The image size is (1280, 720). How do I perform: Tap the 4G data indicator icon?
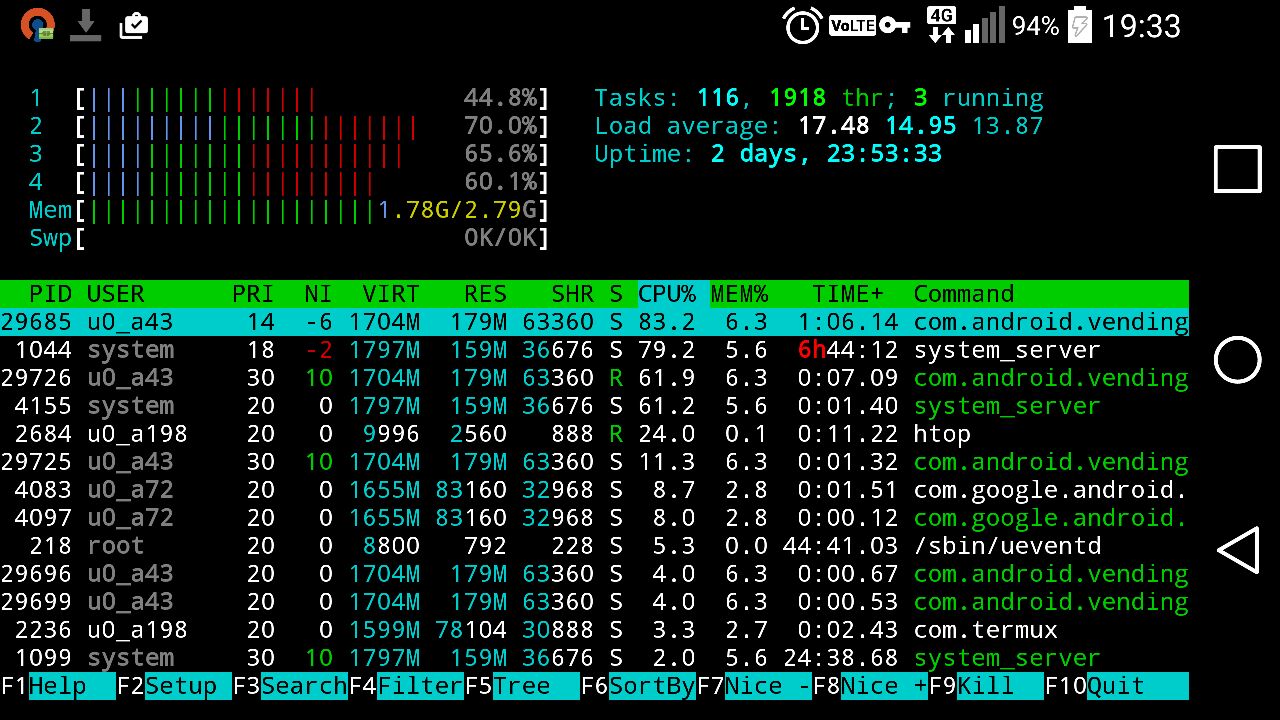pos(941,25)
